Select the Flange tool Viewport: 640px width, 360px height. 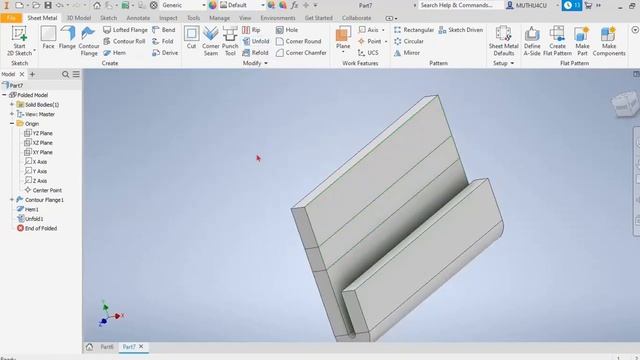point(67,38)
